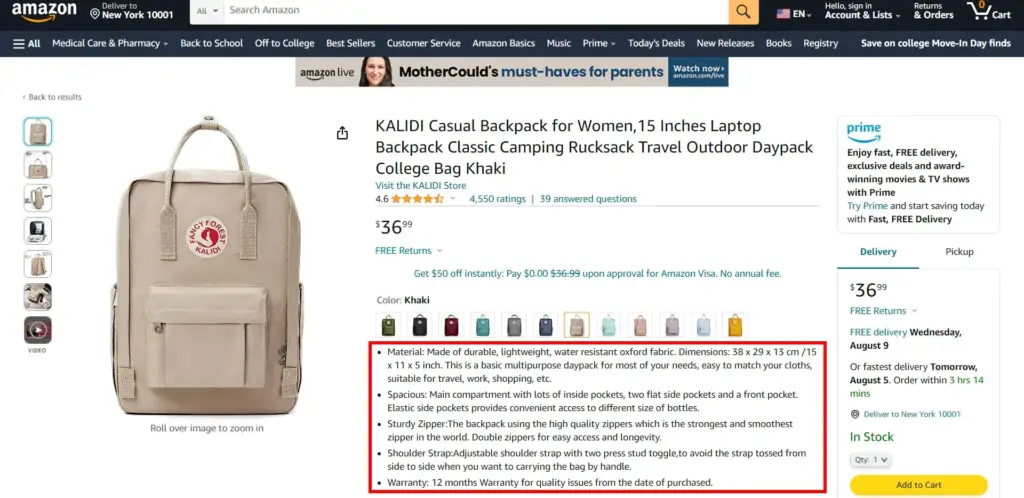This screenshot has height=498, width=1024.
Task: Visit the KALIDI Store link
Action: (421, 185)
